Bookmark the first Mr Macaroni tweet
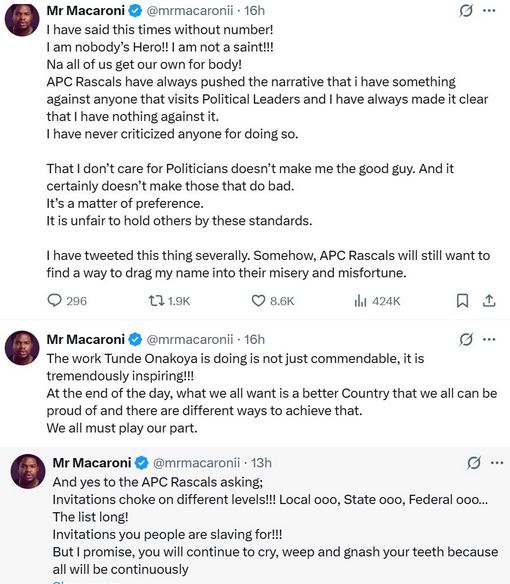The width and height of the screenshot is (510, 584). [462, 301]
